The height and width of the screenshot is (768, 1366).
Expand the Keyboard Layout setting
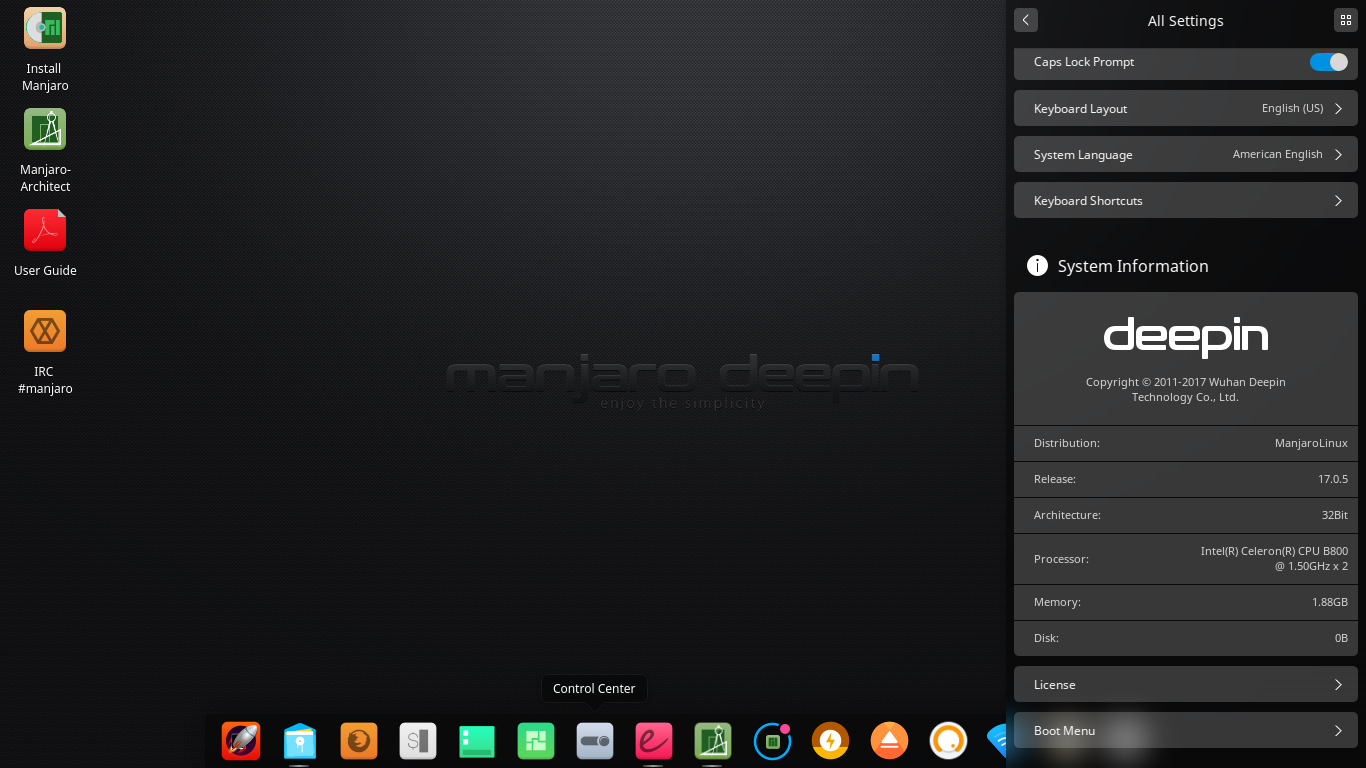tap(1186, 108)
